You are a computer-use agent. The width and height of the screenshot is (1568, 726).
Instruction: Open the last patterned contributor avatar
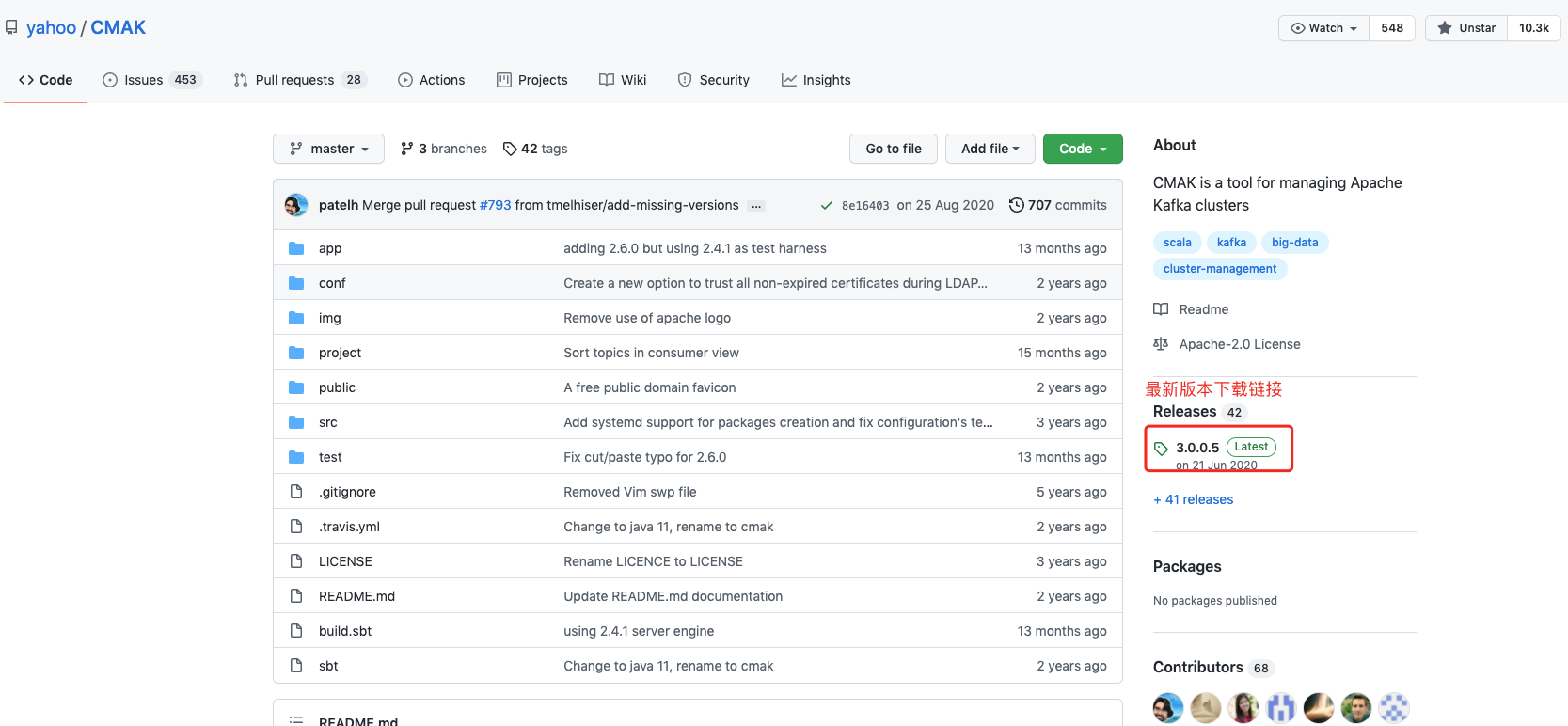[x=1394, y=707]
